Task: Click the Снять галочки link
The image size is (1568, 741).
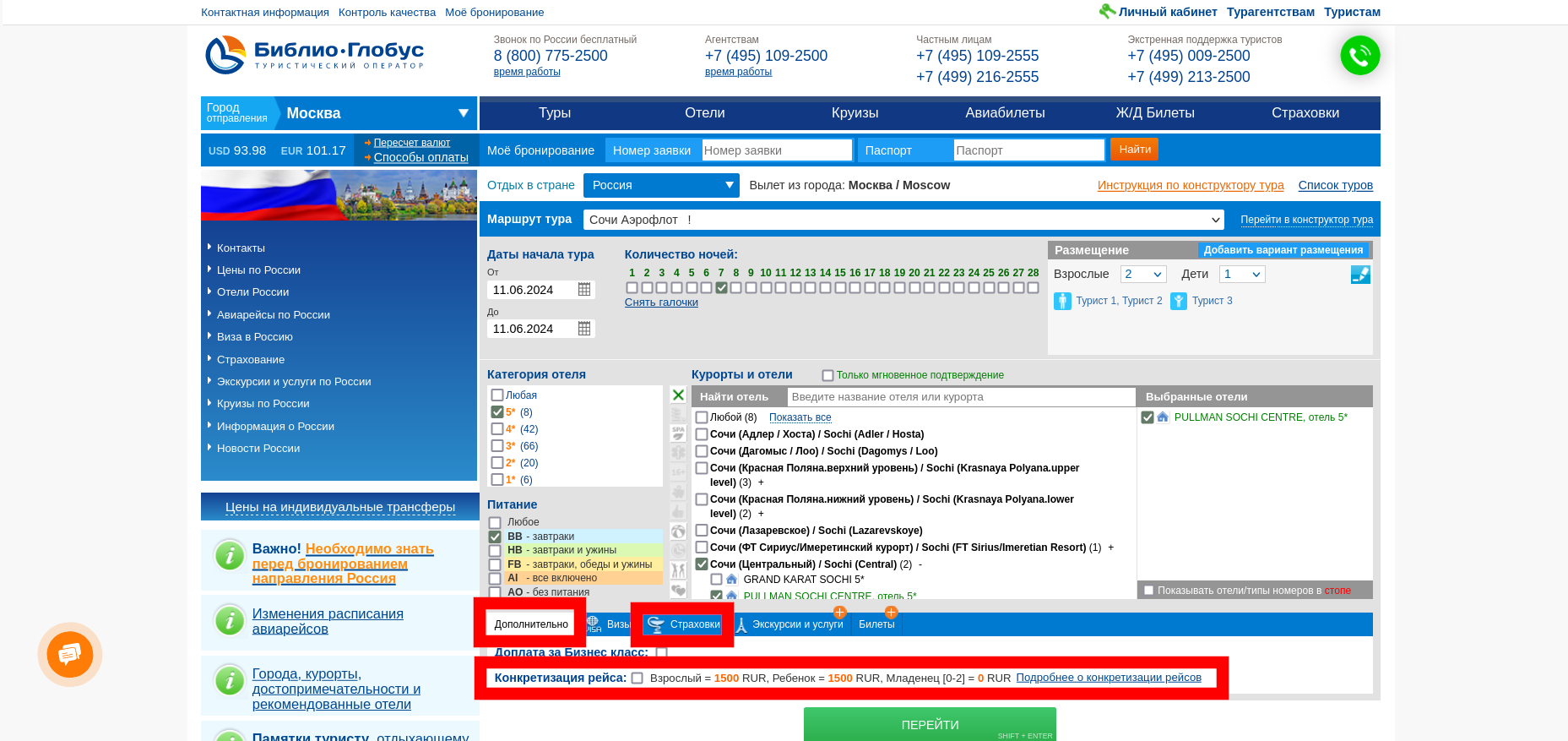Action: 661,302
